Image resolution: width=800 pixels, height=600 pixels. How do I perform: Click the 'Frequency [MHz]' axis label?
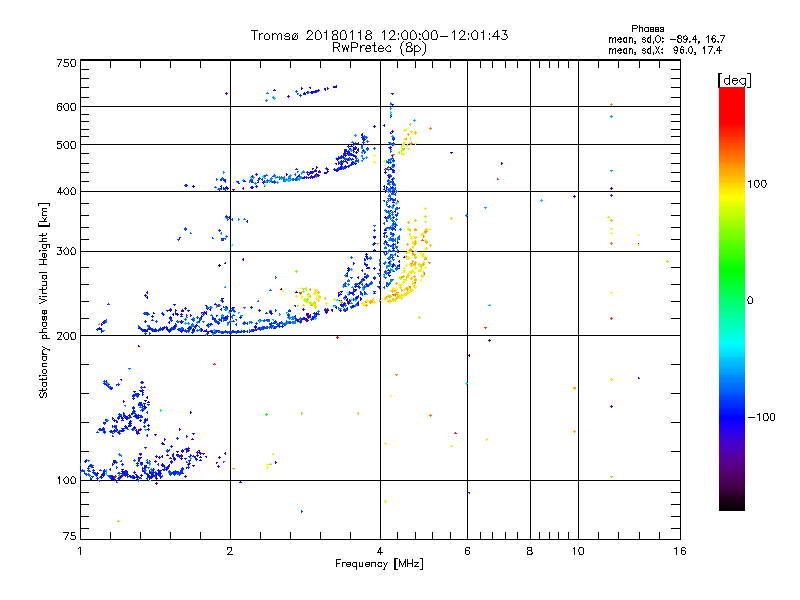pyautogui.click(x=379, y=564)
